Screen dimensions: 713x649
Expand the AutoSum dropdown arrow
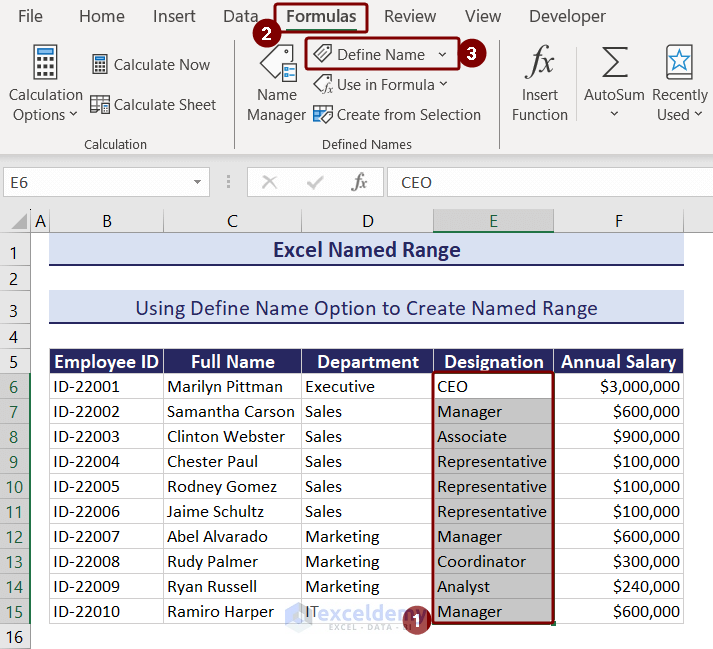click(x=614, y=114)
